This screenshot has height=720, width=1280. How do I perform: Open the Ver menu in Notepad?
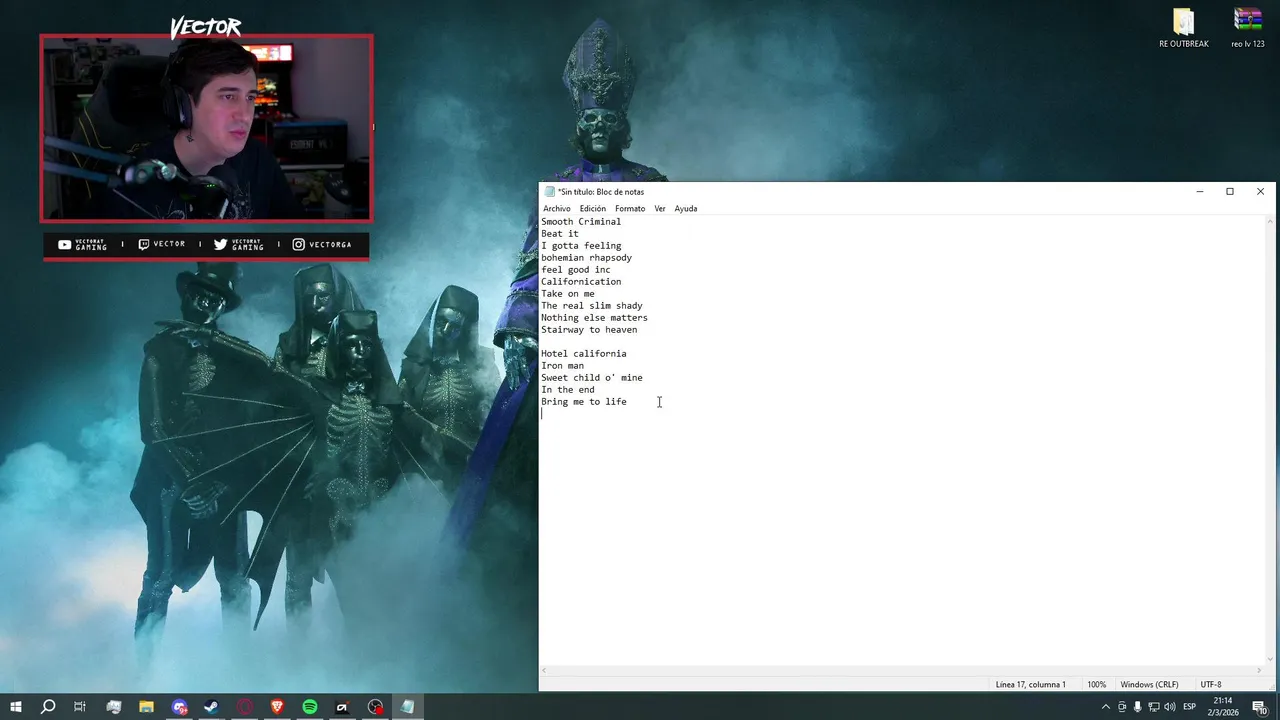(660, 208)
